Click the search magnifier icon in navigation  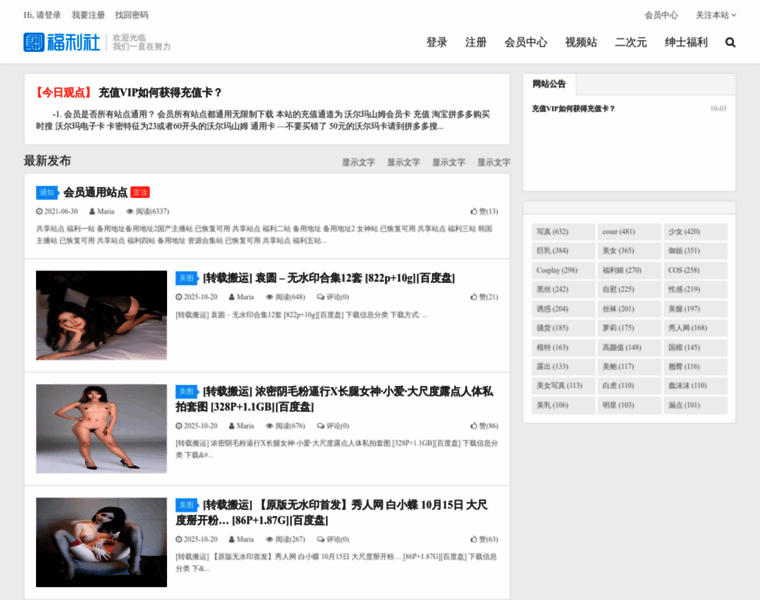[730, 43]
